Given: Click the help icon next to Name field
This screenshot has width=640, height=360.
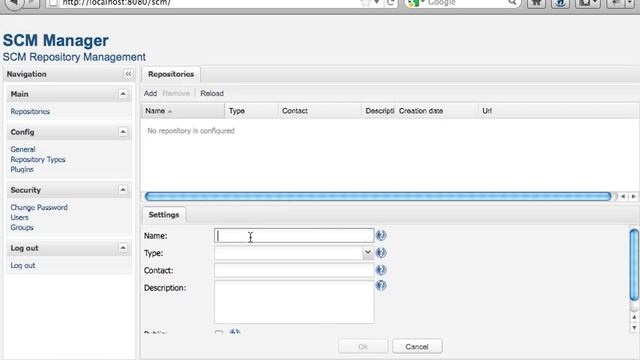Looking at the screenshot, I should 381,236.
